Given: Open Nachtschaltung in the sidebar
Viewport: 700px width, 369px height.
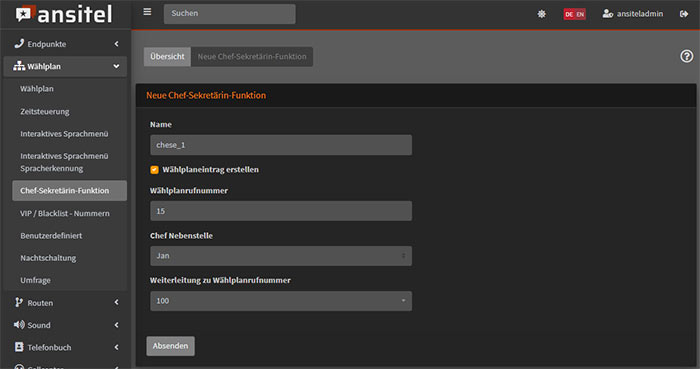Looking at the screenshot, I should click(48, 258).
